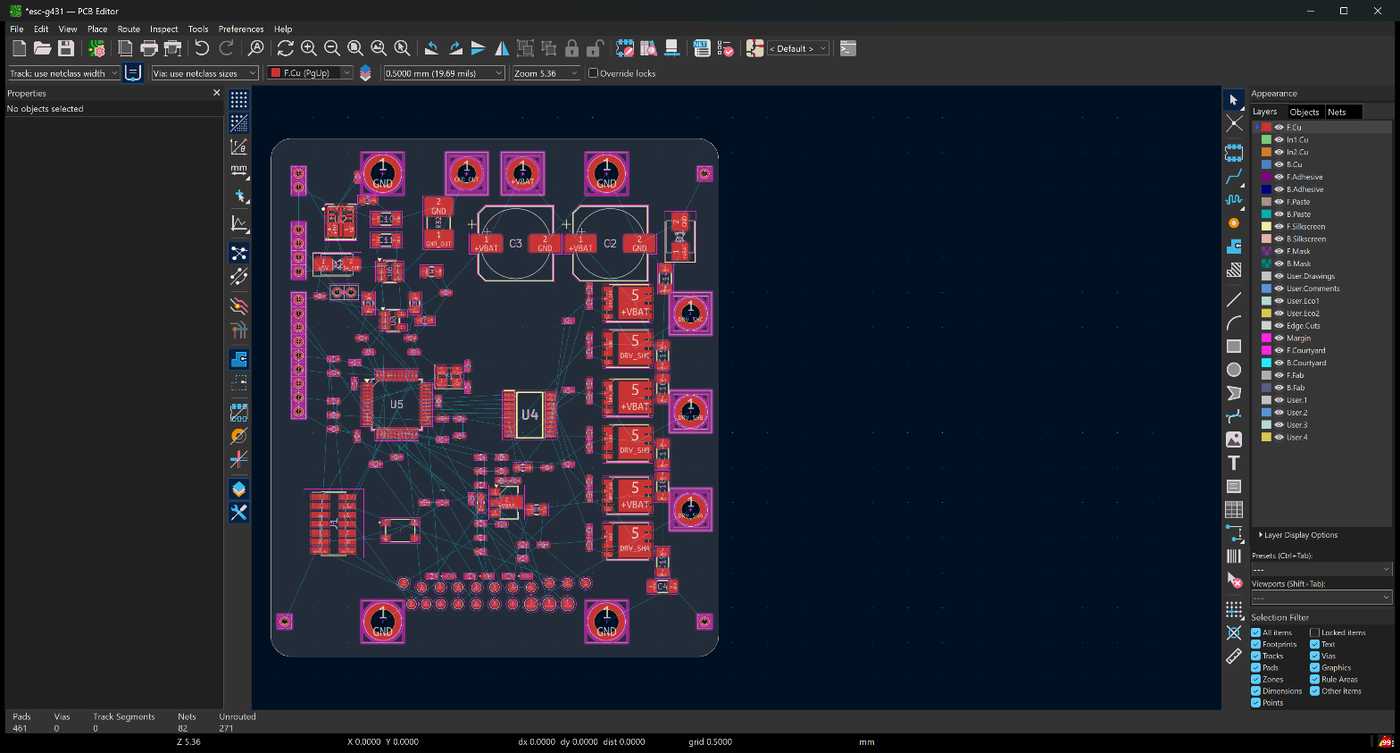Select the Add table tool
Viewport: 1400px width, 753px height.
click(1234, 510)
